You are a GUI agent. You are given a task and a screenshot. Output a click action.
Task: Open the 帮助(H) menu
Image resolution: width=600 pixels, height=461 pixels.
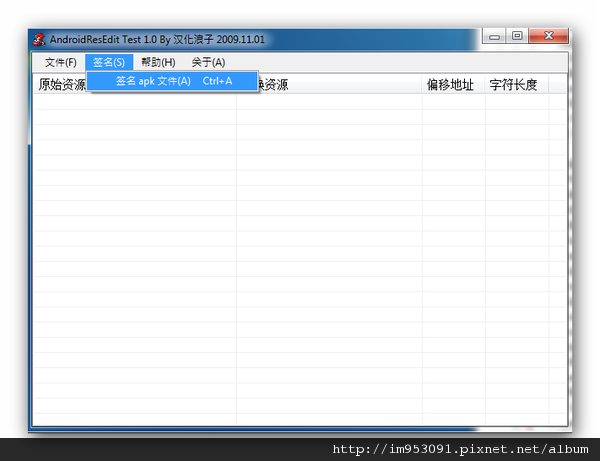tap(158, 62)
